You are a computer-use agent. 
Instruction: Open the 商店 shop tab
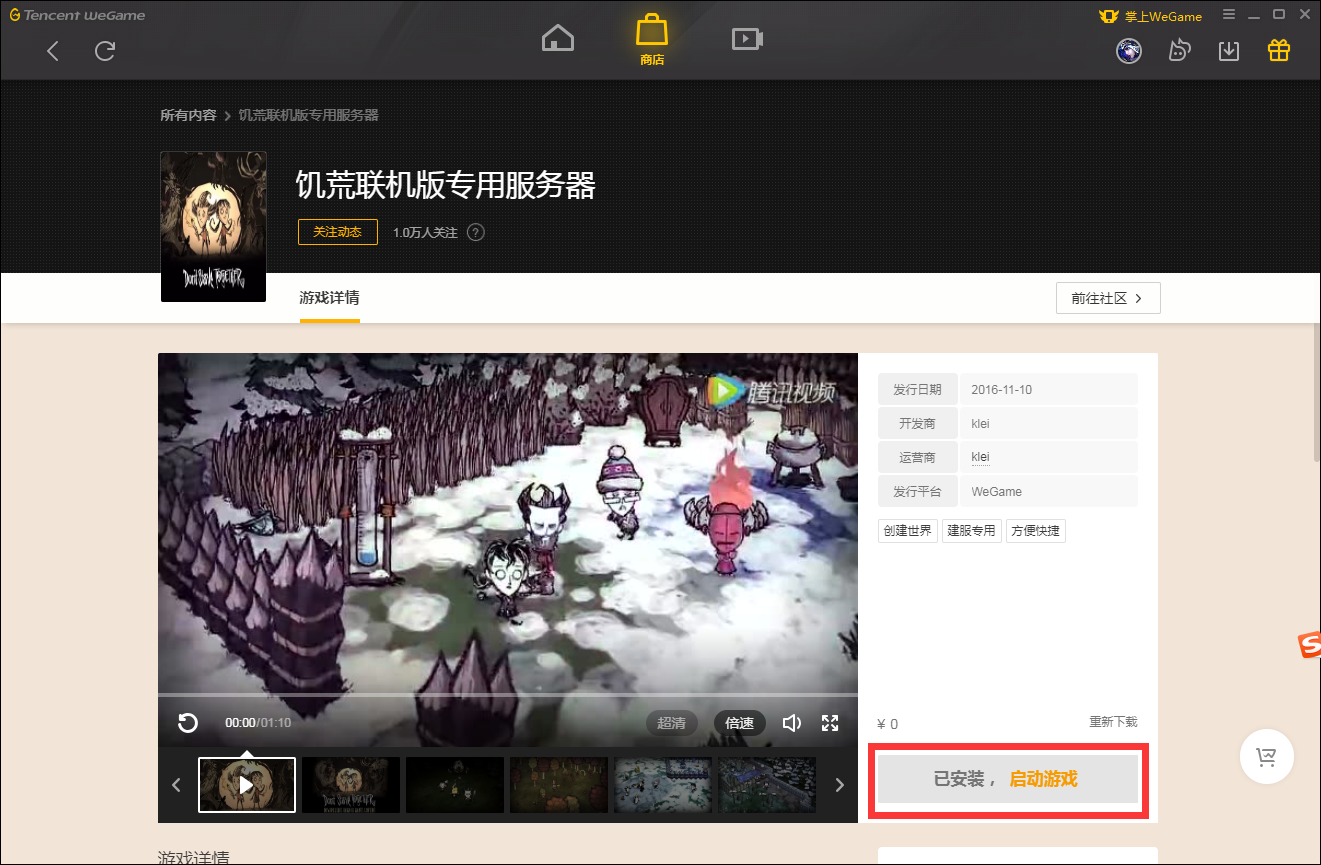[x=652, y=40]
